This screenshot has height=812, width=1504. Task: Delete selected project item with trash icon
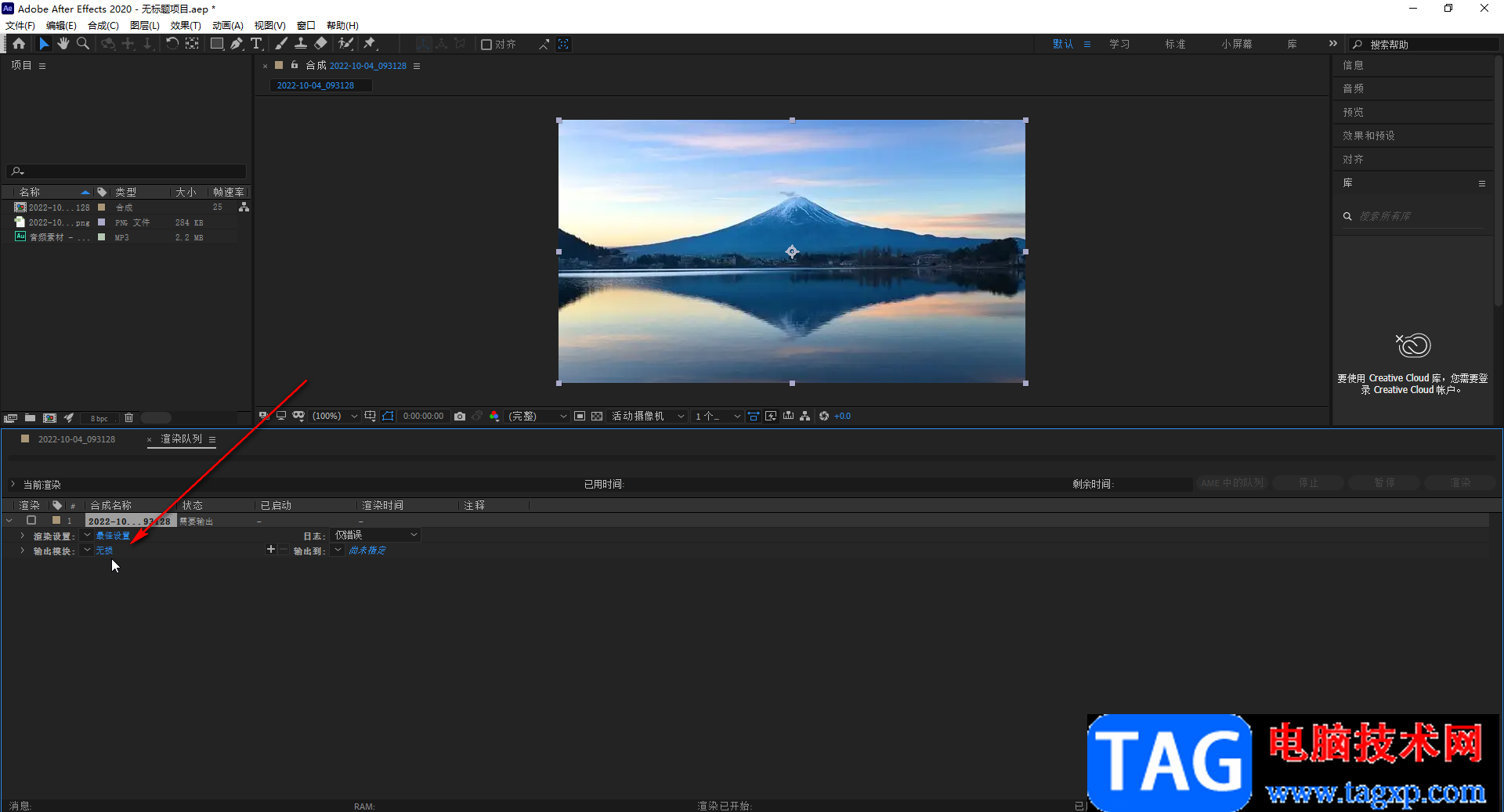[x=129, y=418]
